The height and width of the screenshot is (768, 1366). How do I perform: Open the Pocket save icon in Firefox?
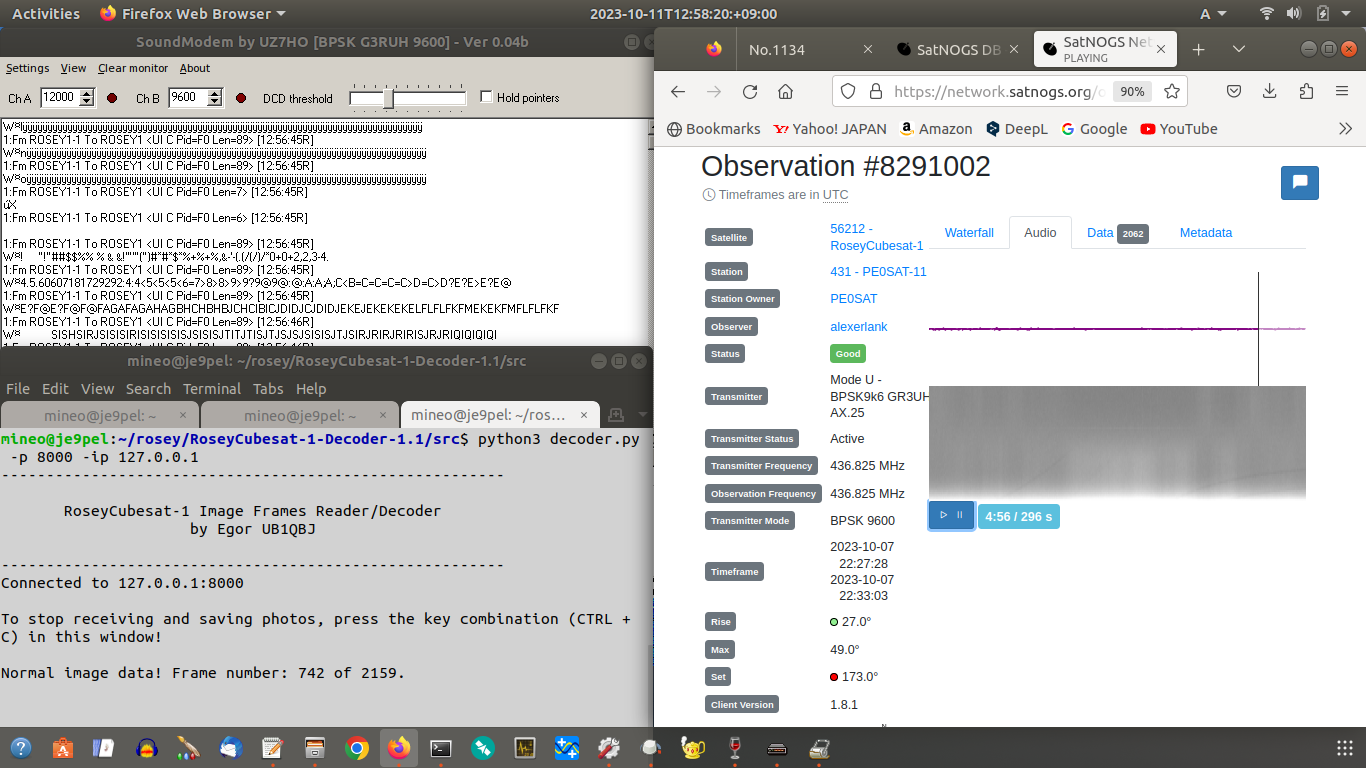(x=1234, y=91)
